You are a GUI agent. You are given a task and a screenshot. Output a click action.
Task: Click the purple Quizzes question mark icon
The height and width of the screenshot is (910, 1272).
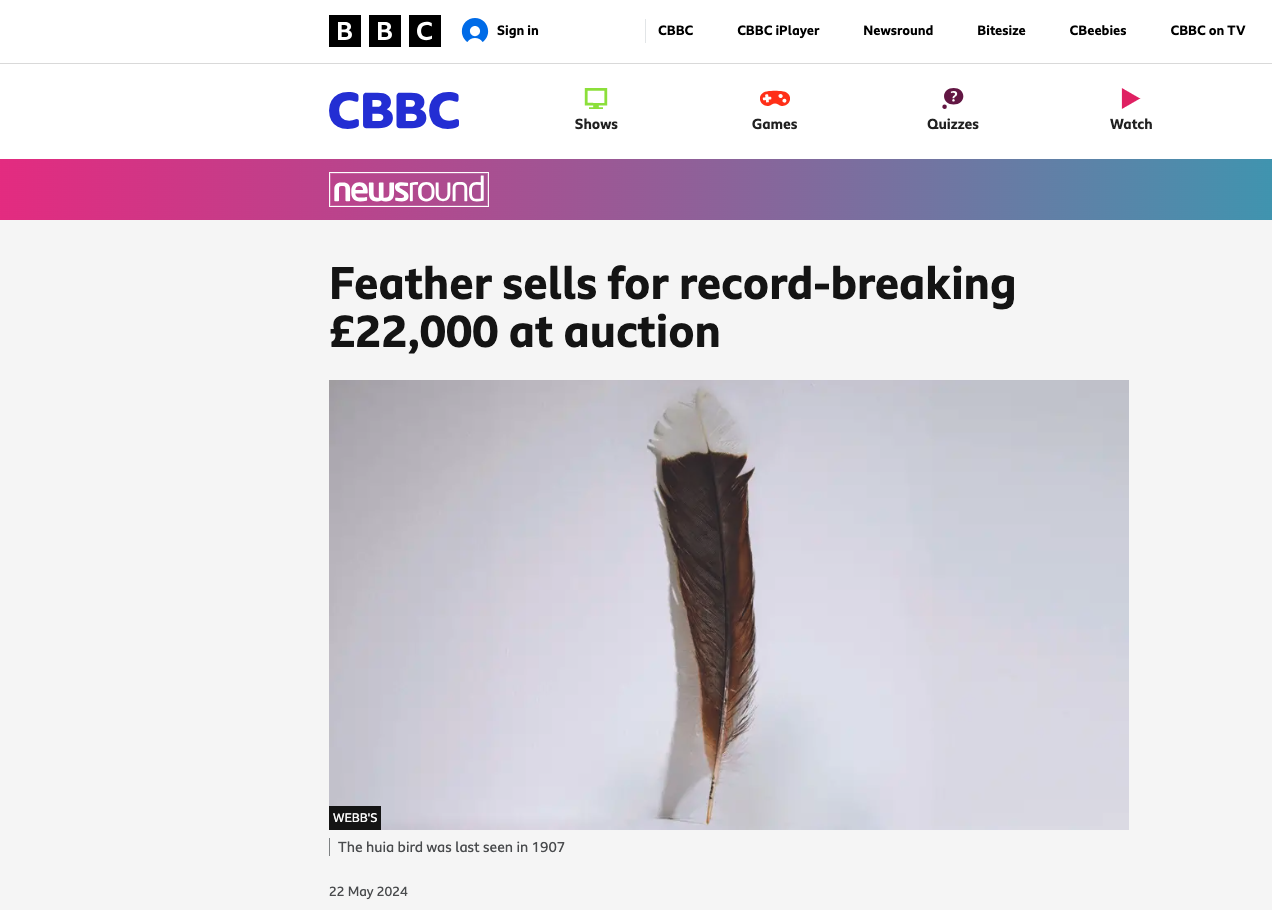pyautogui.click(x=953, y=97)
